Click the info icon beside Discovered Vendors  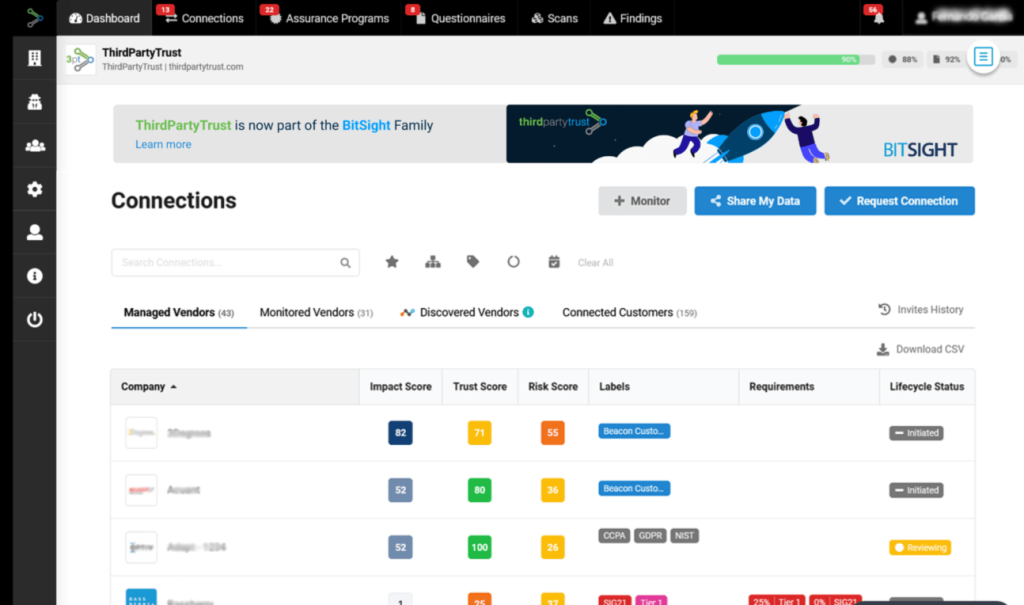tap(528, 312)
